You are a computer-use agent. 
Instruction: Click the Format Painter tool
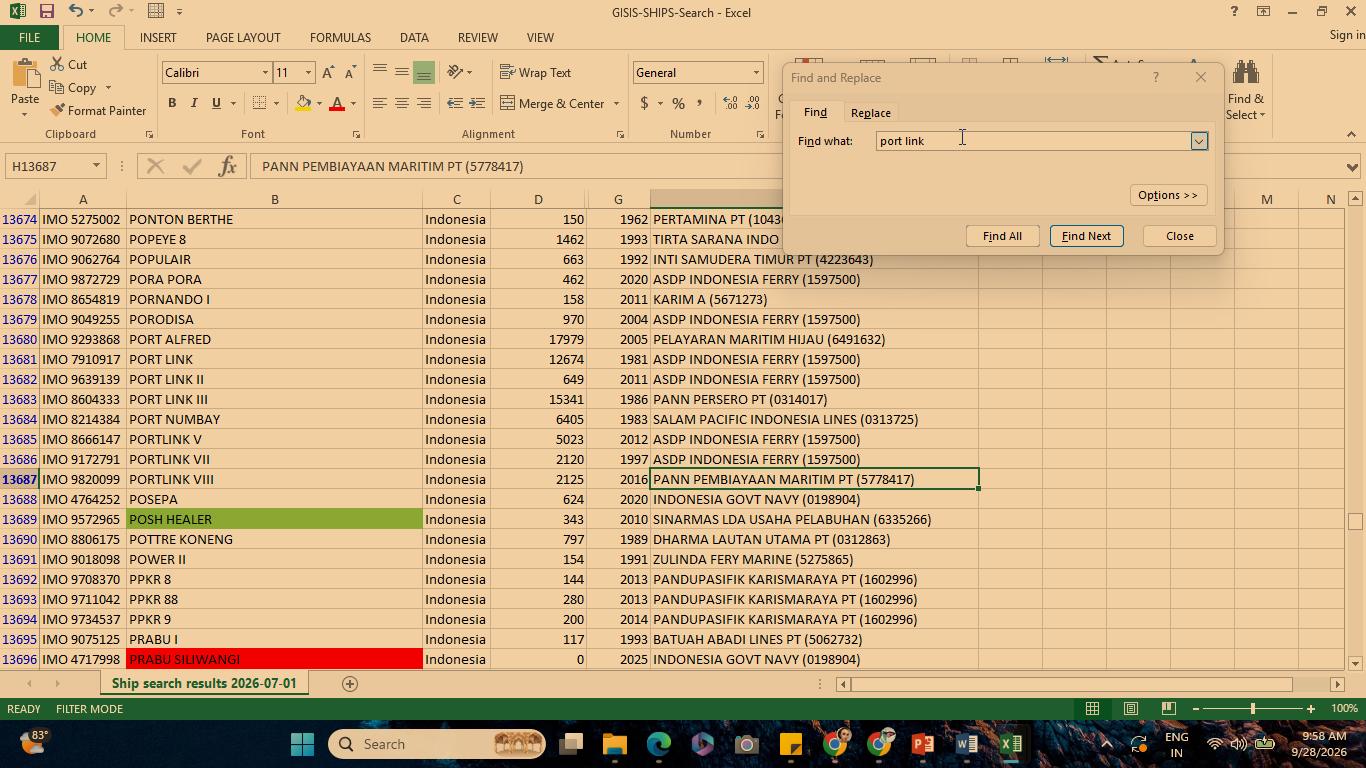(x=98, y=110)
